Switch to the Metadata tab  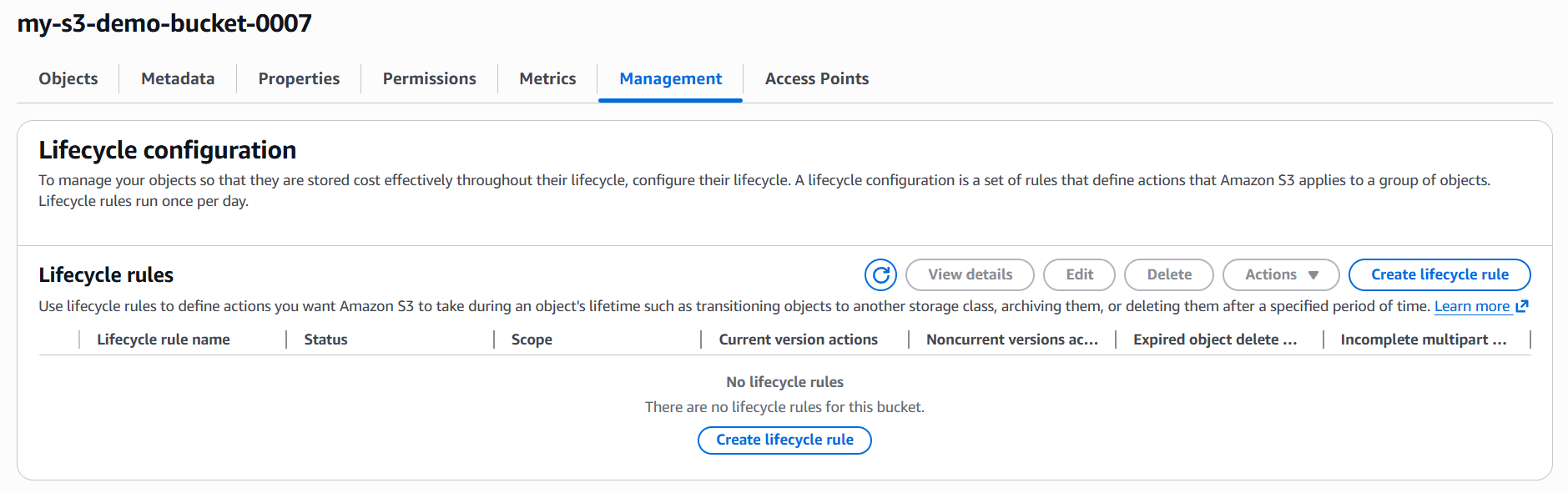178,78
